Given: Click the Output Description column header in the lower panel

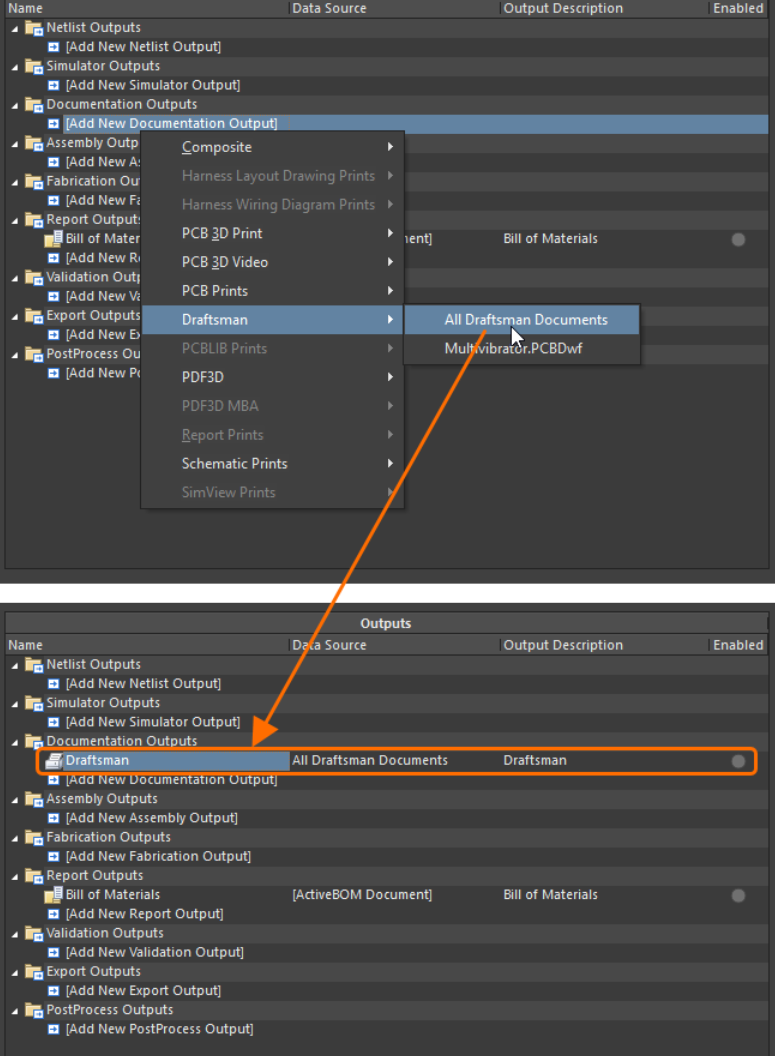Looking at the screenshot, I should (563, 645).
